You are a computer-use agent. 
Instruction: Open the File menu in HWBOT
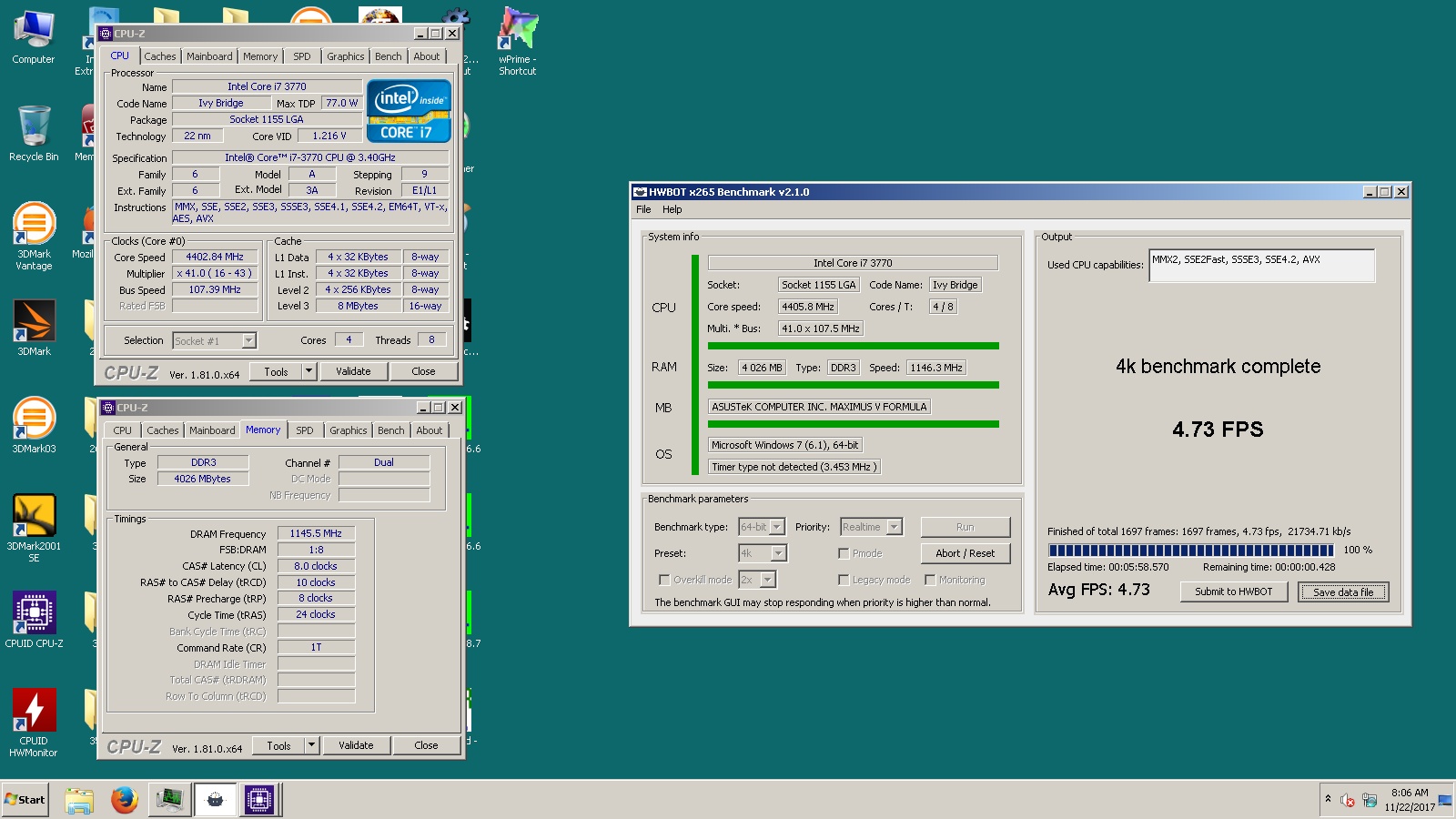click(x=643, y=209)
